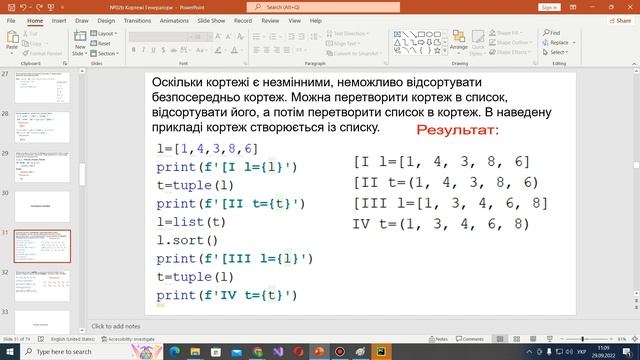Select the rectangle shape in gallery
The image size is (640, 360).
[421, 34]
